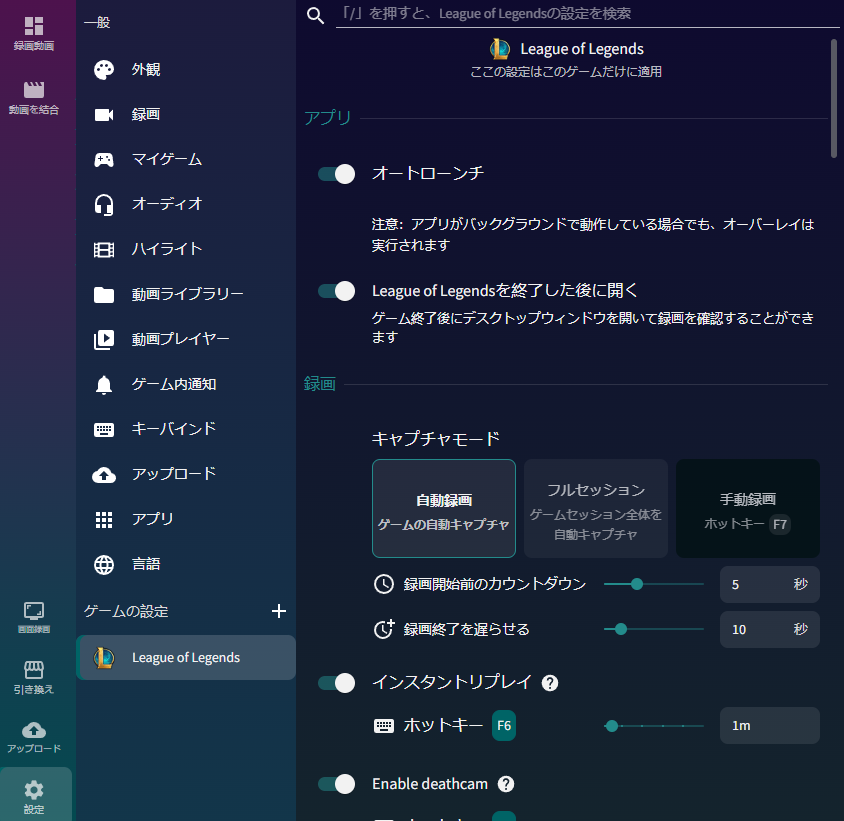This screenshot has height=821, width=844.
Task: Select 手動録画 capture mode
Action: [x=748, y=508]
